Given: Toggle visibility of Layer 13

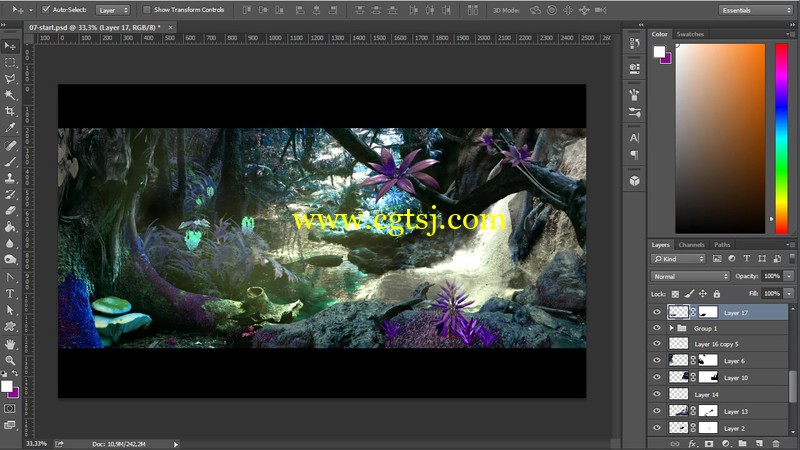Looking at the screenshot, I should [x=657, y=411].
